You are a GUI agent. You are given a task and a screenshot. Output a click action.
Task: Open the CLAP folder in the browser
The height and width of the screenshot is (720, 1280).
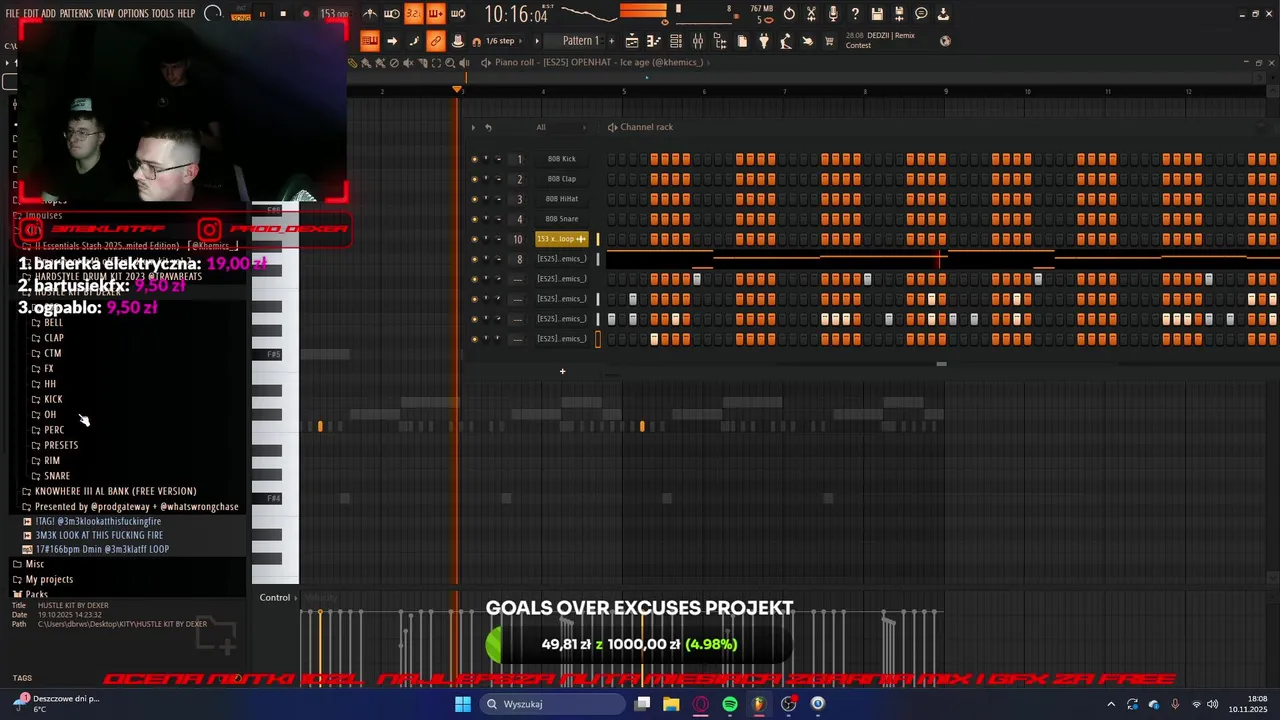click(x=54, y=338)
